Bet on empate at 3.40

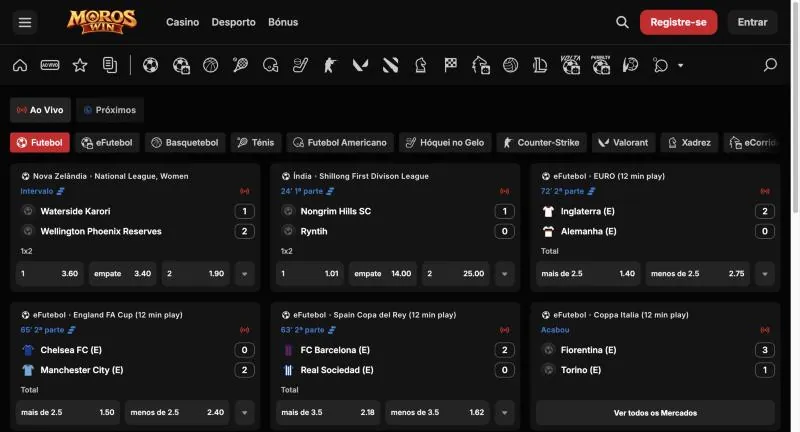(x=122, y=274)
